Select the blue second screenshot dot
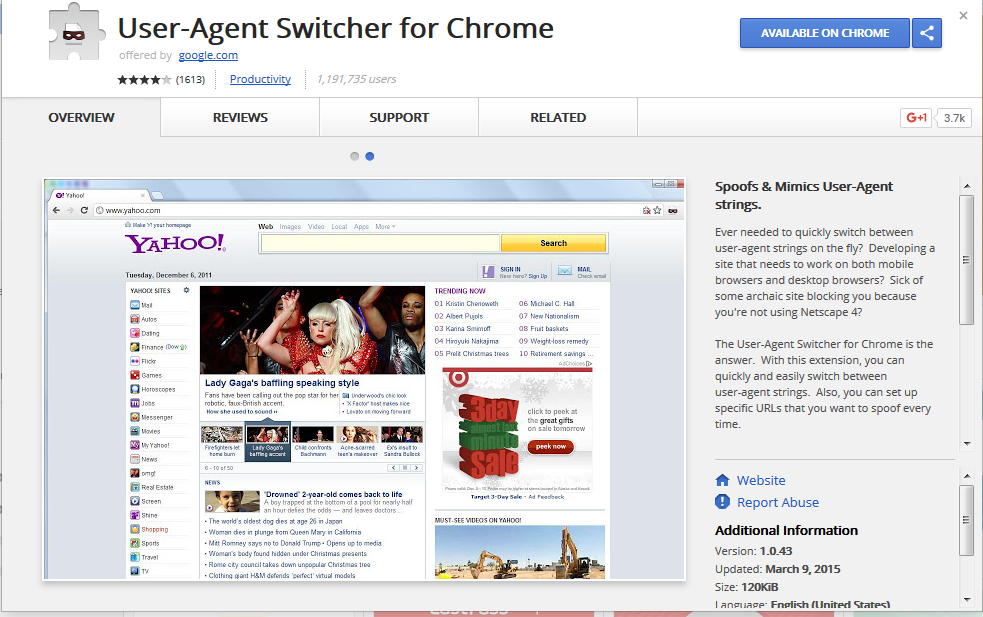Image resolution: width=983 pixels, height=617 pixels. pos(370,156)
